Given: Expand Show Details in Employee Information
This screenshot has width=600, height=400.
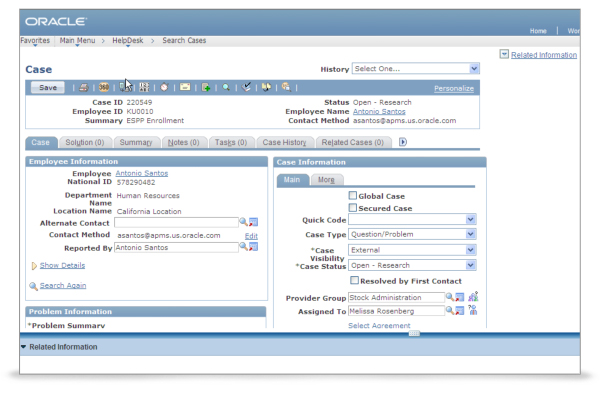Looking at the screenshot, I should coord(62,265).
